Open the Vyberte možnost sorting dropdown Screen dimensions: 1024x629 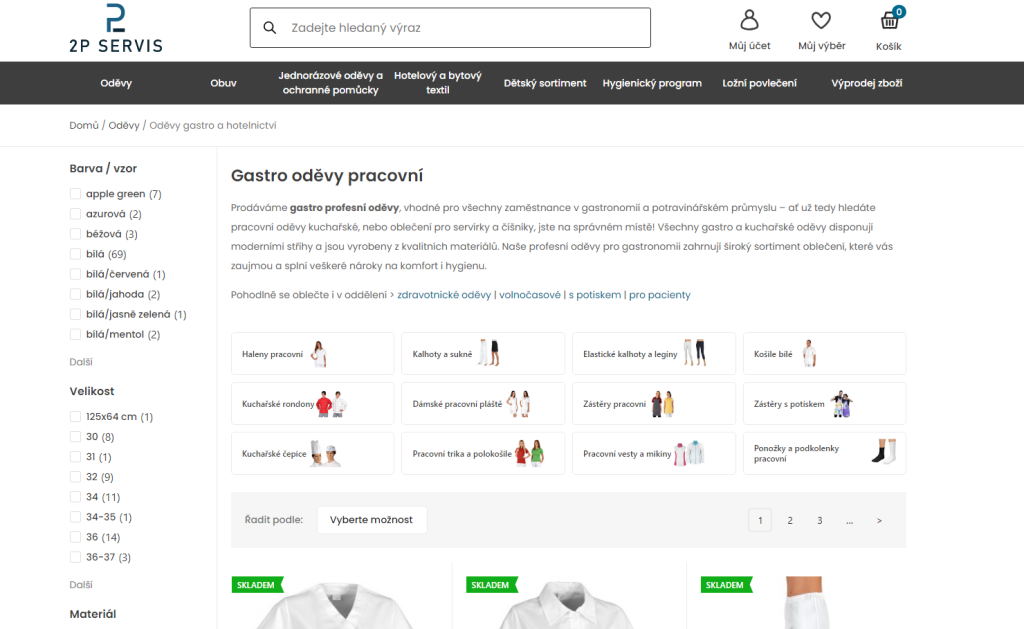(372, 520)
